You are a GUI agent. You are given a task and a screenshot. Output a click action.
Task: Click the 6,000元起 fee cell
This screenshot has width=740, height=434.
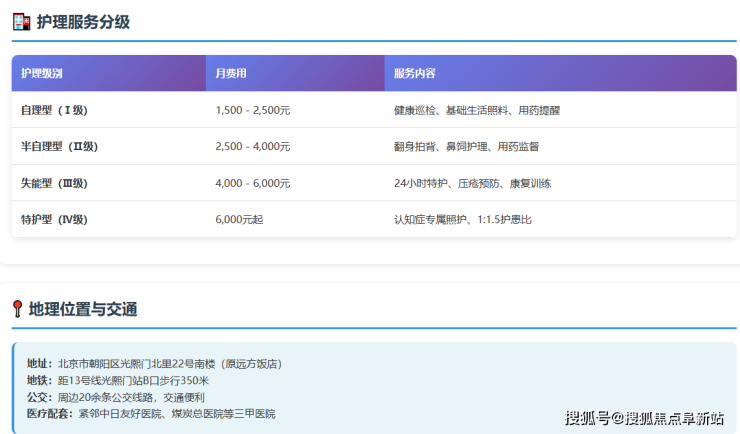click(x=239, y=219)
